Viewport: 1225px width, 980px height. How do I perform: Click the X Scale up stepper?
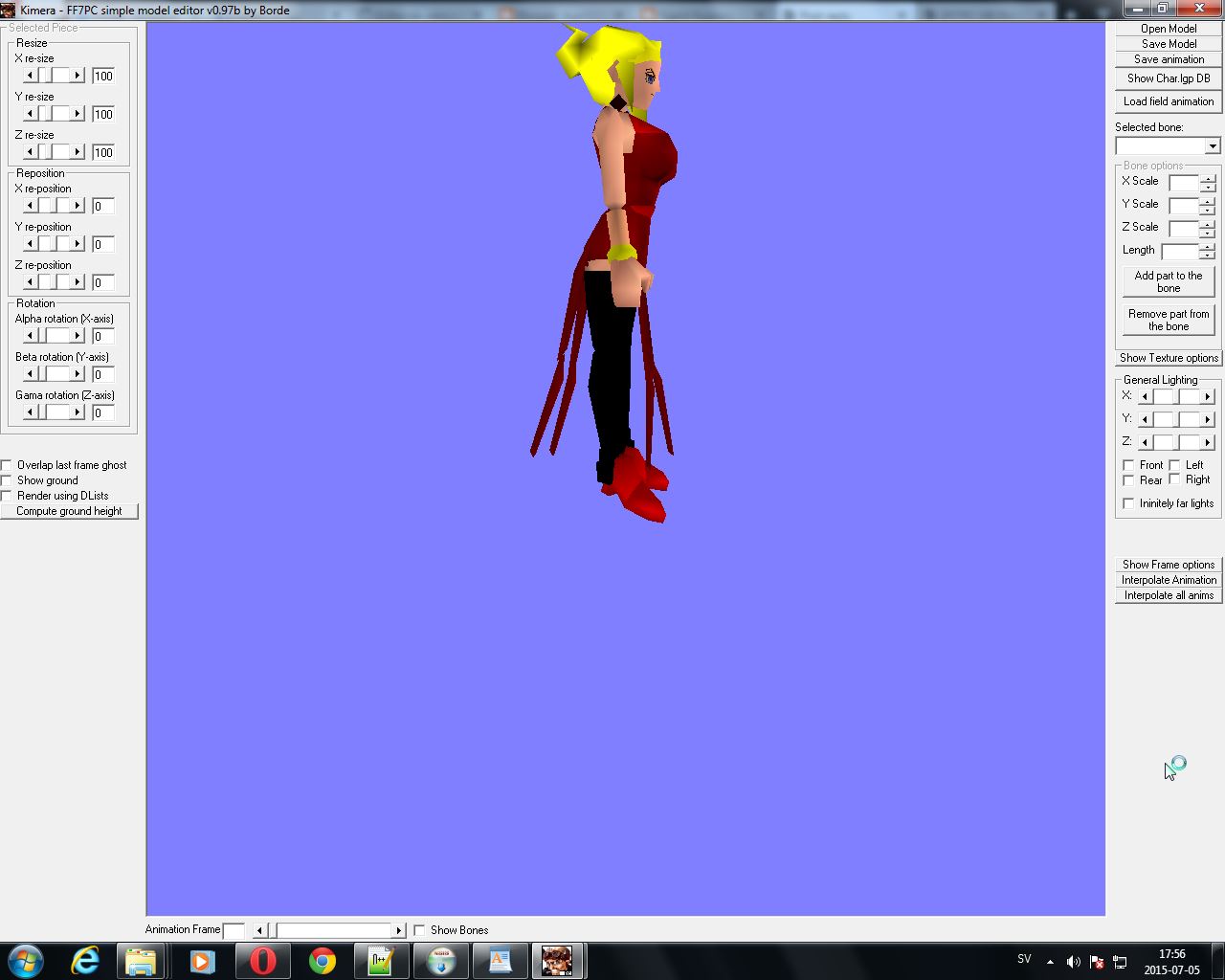[1208, 178]
